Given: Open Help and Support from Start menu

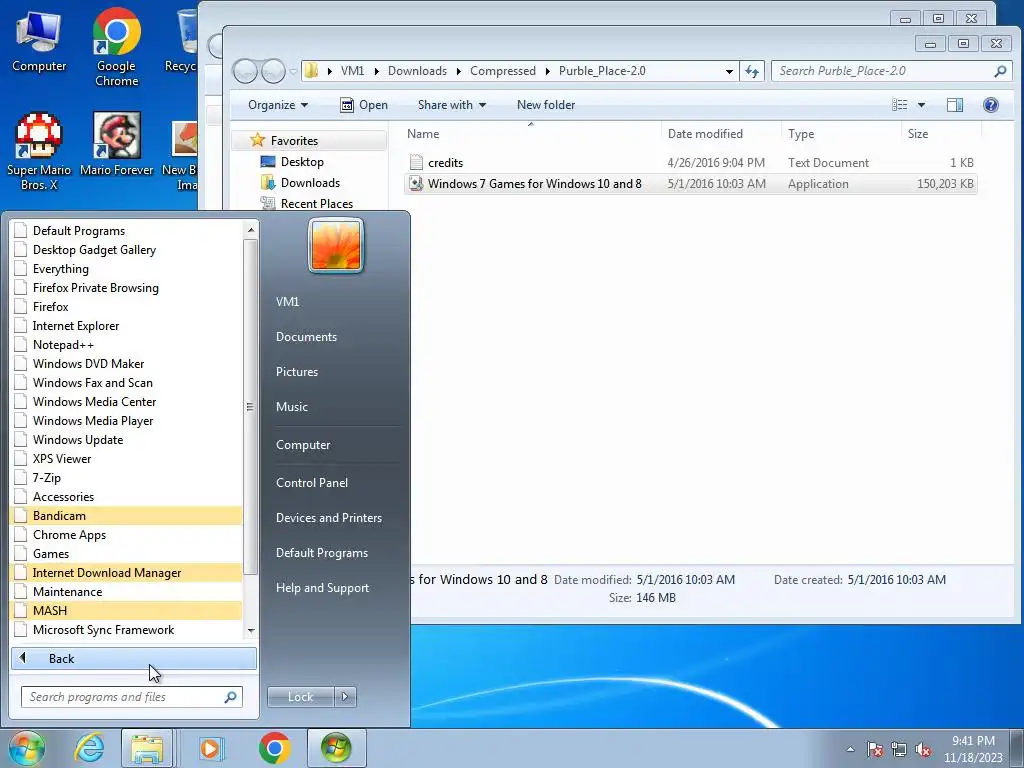Looking at the screenshot, I should (x=322, y=588).
